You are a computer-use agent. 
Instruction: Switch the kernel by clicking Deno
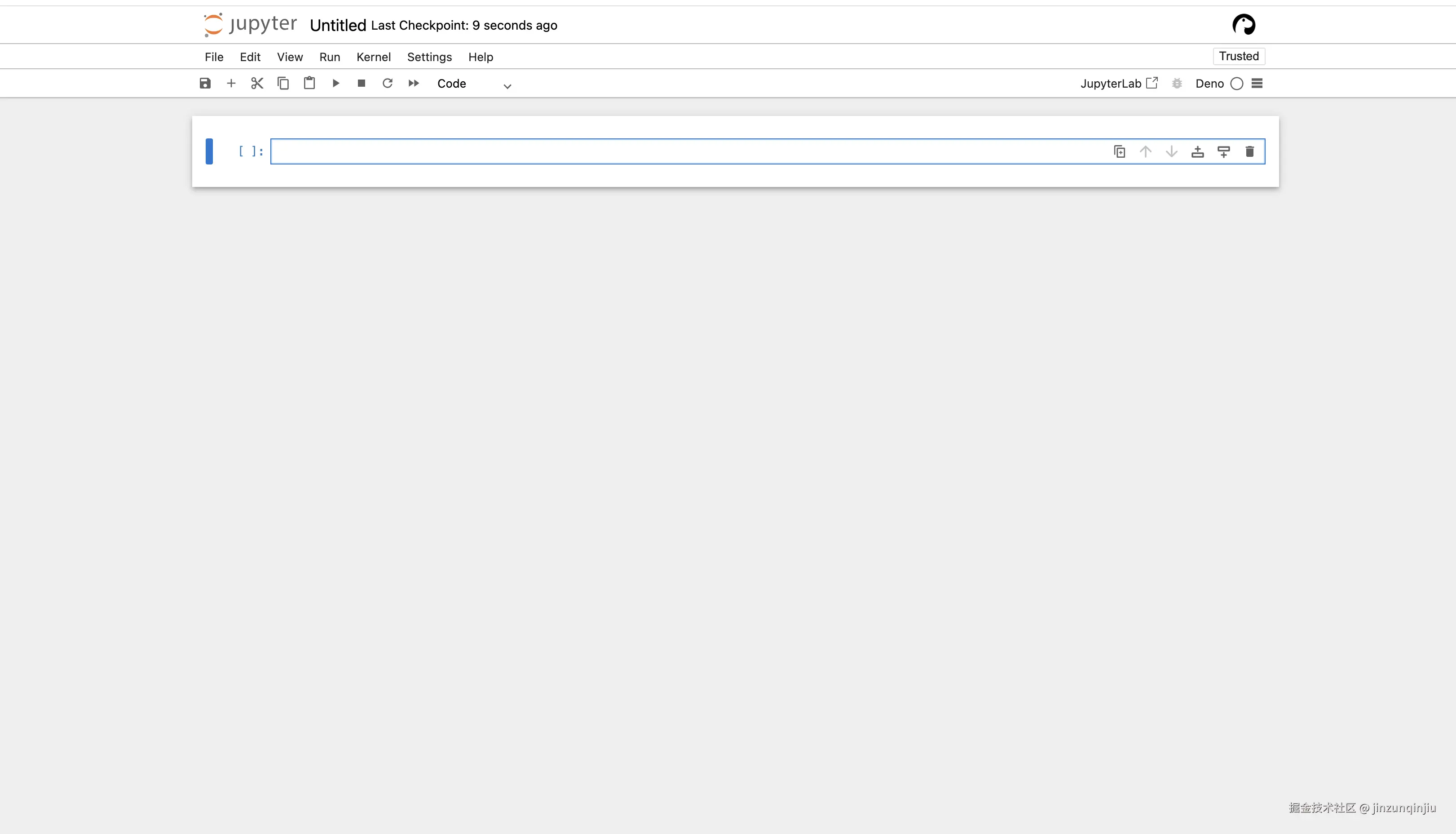(1209, 84)
